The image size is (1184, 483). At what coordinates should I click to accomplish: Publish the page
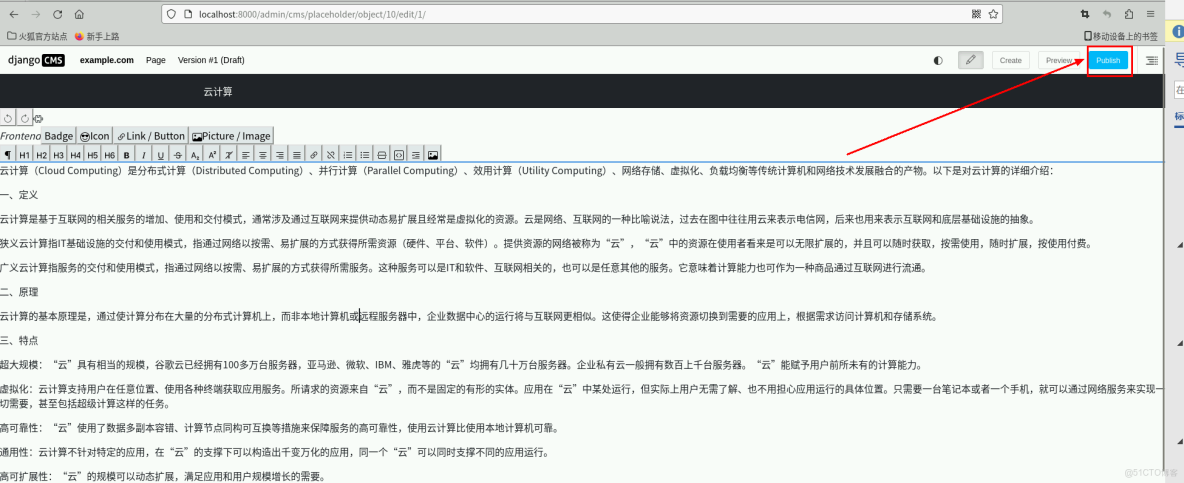pos(1108,60)
